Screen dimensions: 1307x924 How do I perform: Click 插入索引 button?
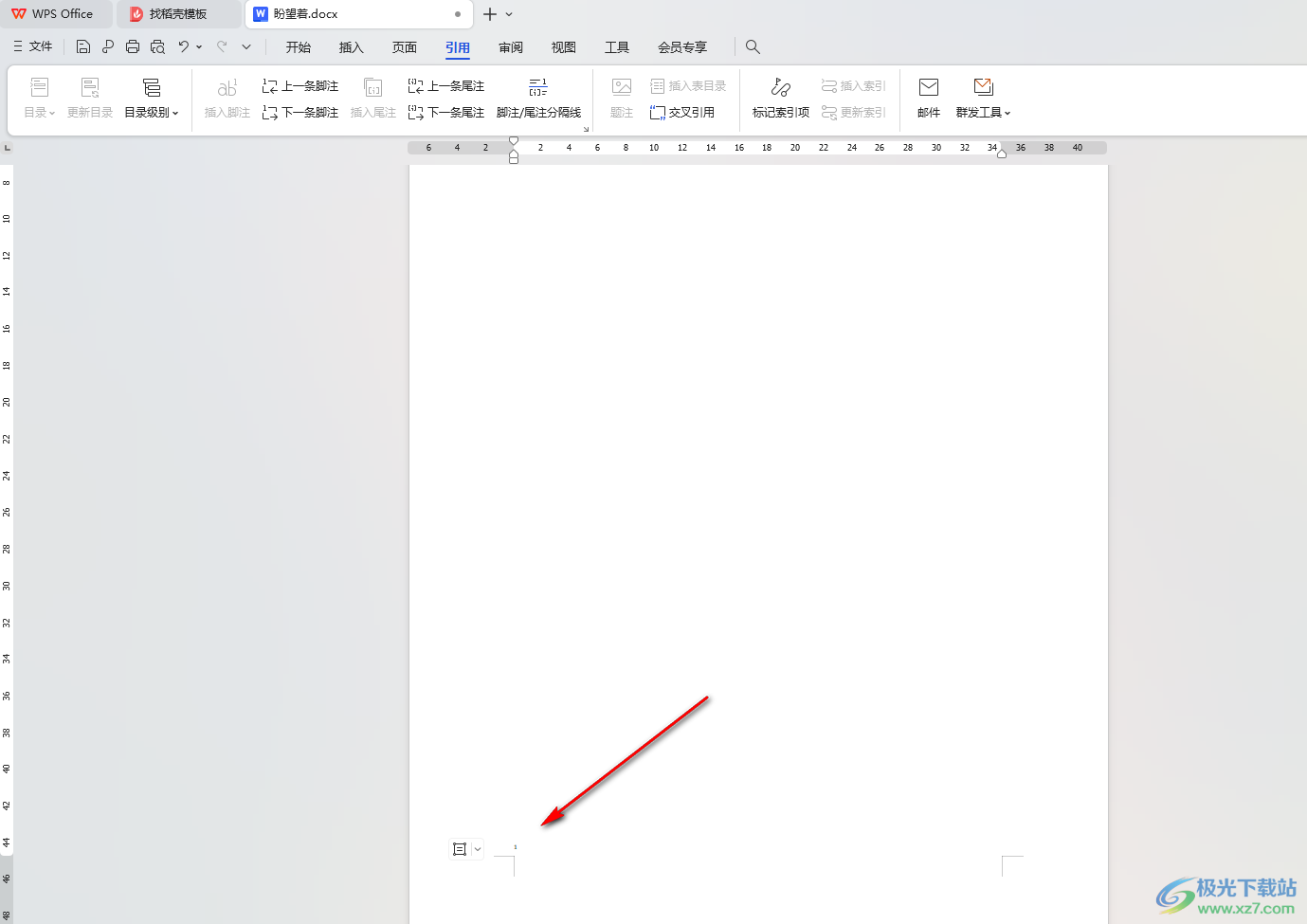853,86
